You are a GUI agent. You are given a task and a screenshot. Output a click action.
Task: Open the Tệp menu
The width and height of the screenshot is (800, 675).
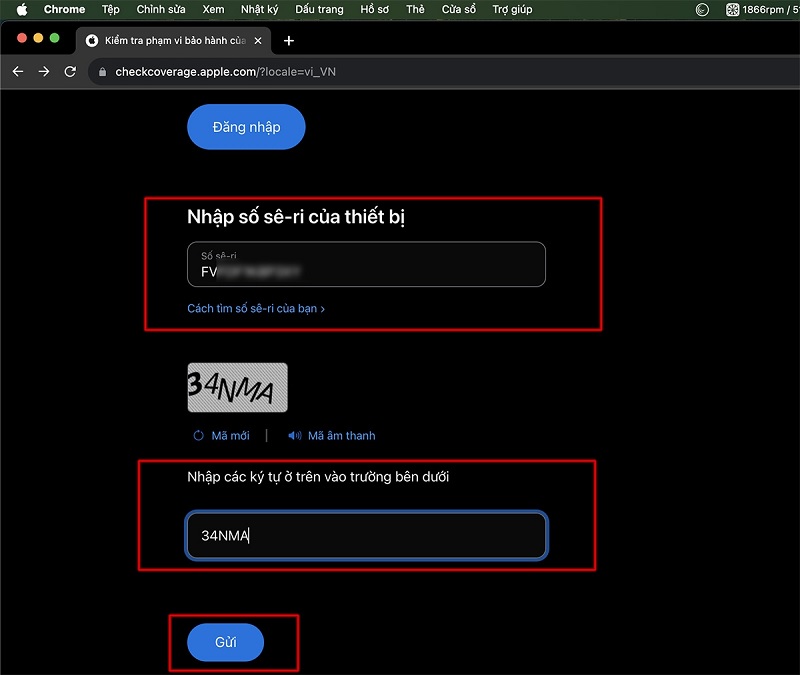[x=111, y=9]
